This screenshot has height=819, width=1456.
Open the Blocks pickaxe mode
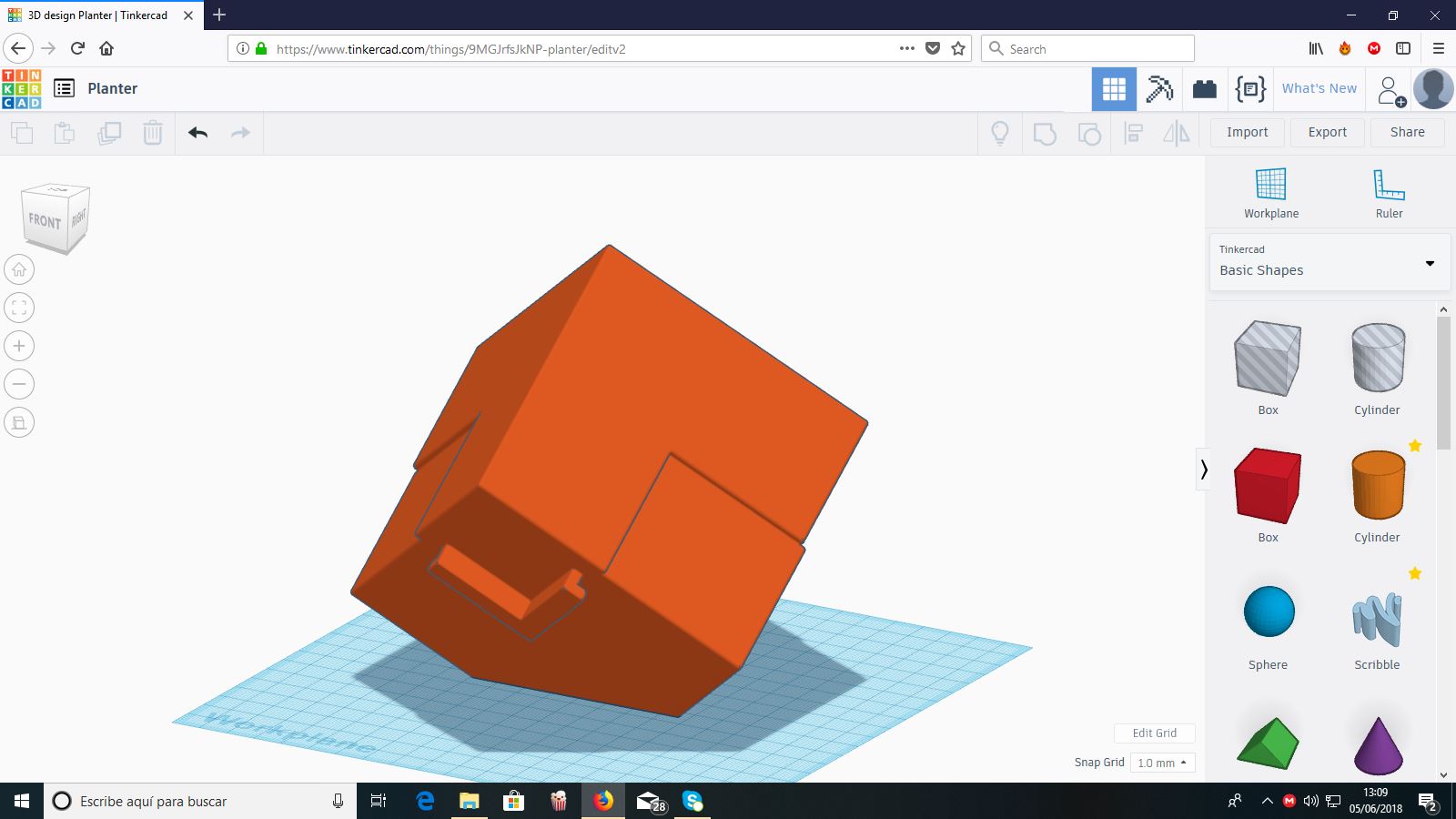[x=1159, y=88]
